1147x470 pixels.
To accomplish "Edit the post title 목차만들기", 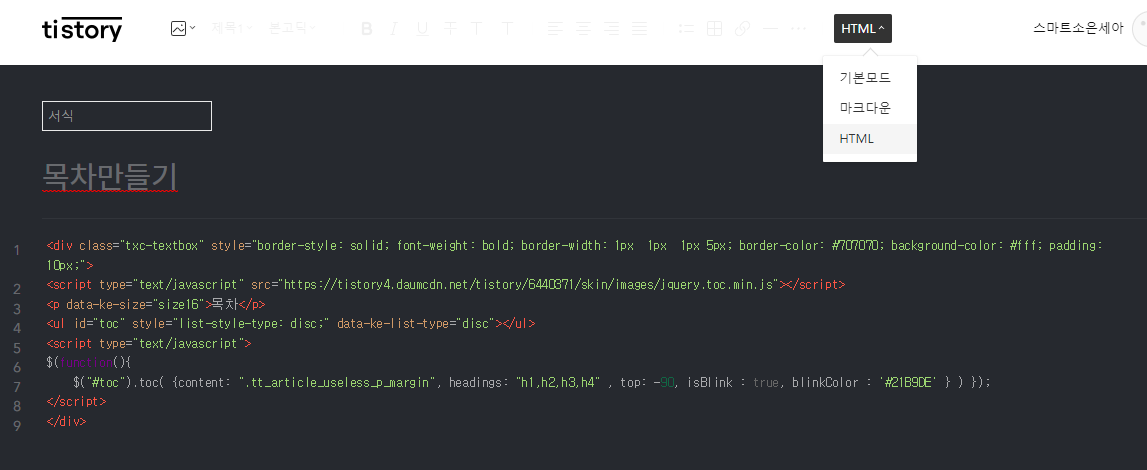I will [x=110, y=176].
